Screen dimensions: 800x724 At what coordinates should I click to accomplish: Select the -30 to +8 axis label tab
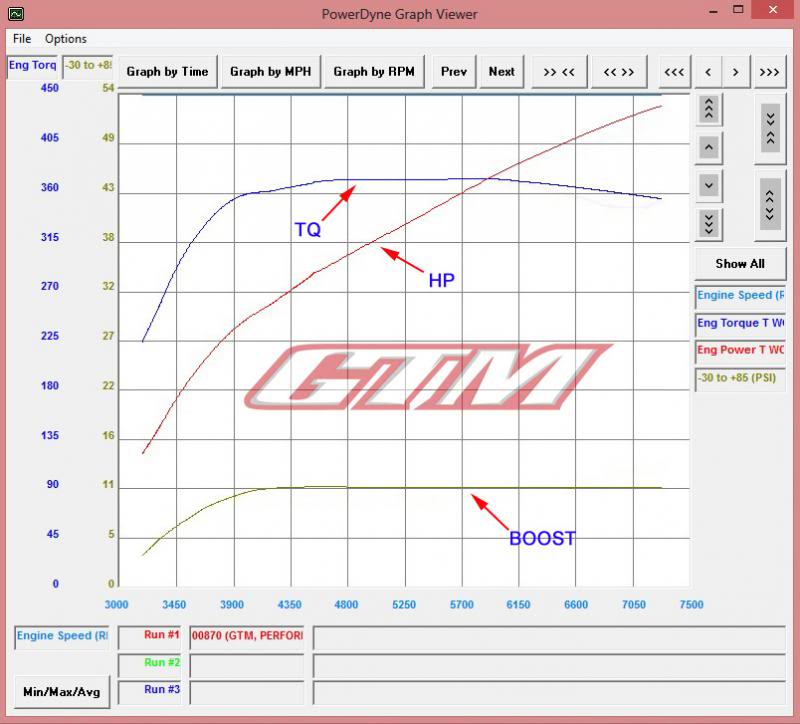[x=88, y=66]
